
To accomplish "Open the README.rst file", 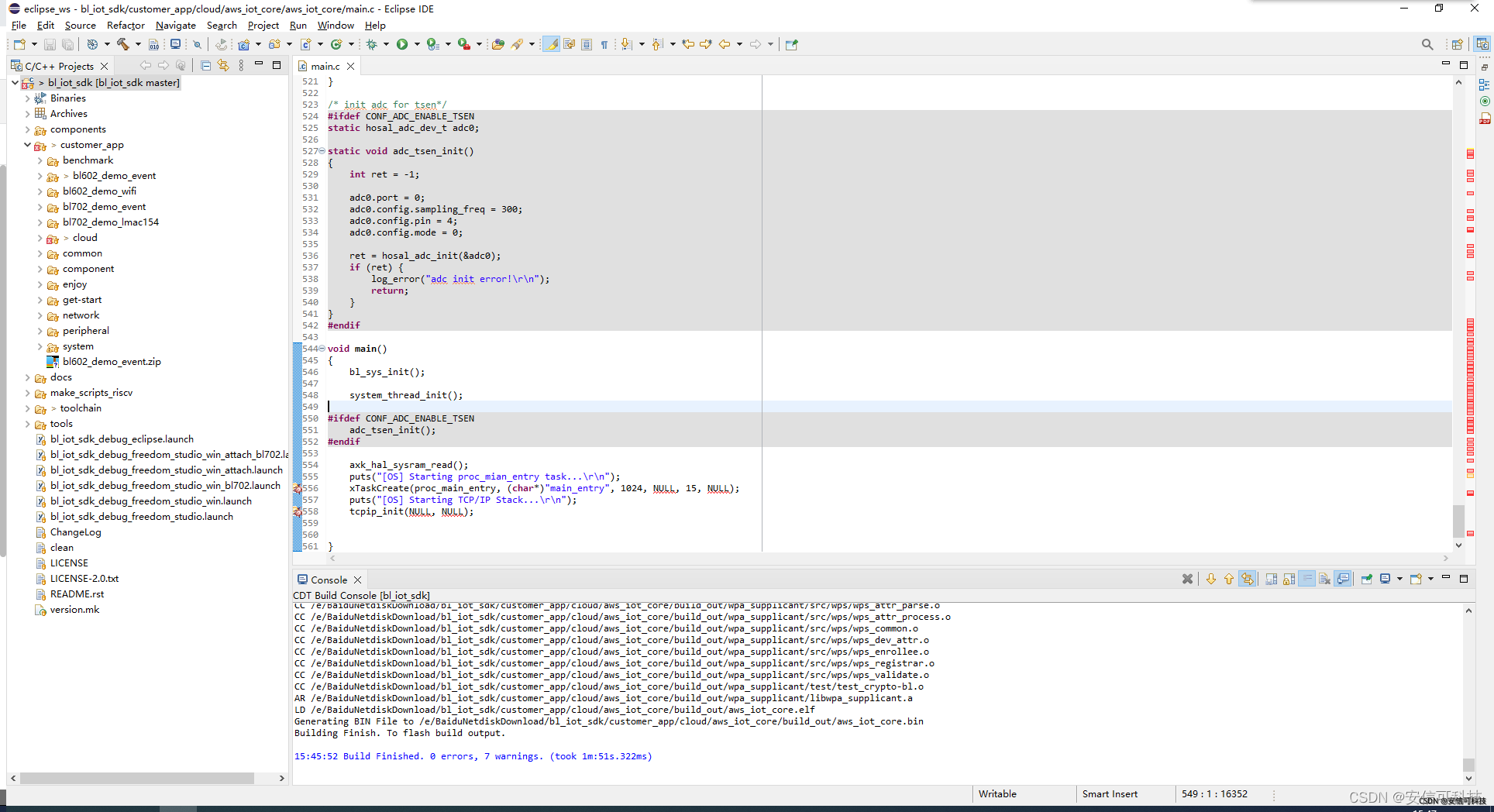I will [77, 594].
